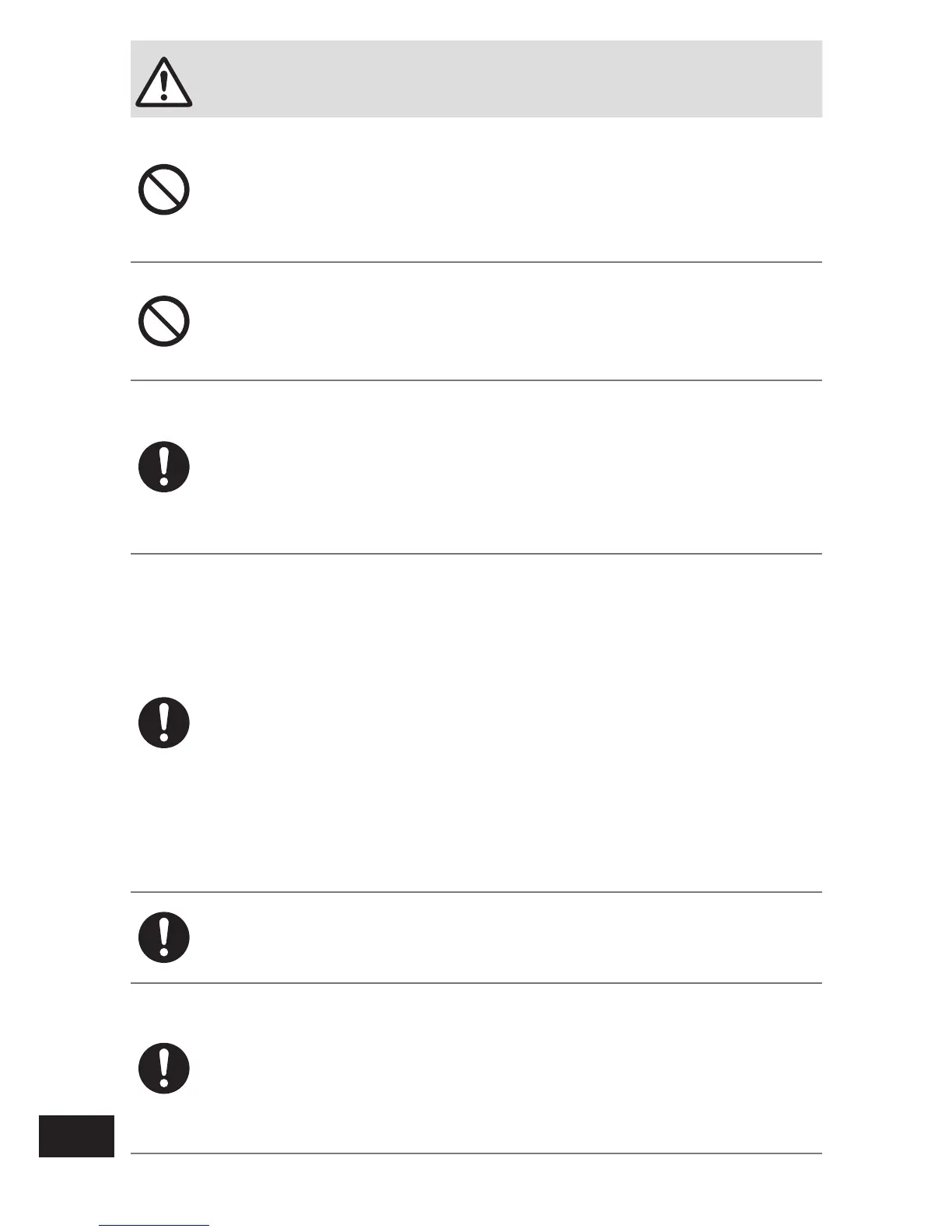Click the divider line below the second prohibition icon
This screenshot has height=1232, width=952.
[476, 380]
